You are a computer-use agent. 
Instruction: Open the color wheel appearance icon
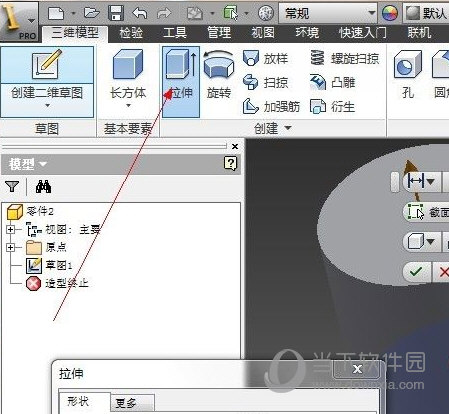(x=390, y=13)
